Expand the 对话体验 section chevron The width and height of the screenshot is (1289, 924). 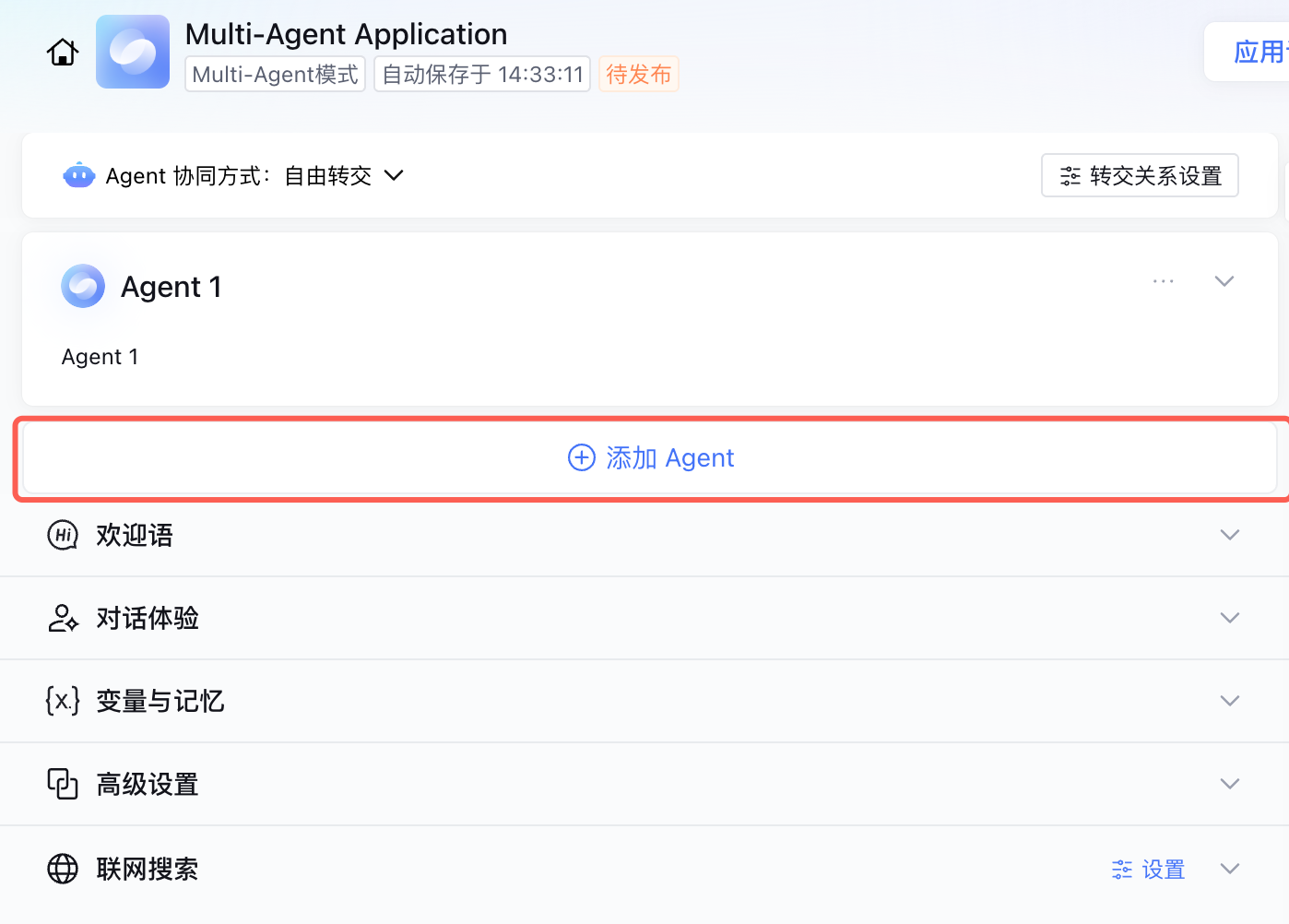pyautogui.click(x=1229, y=618)
